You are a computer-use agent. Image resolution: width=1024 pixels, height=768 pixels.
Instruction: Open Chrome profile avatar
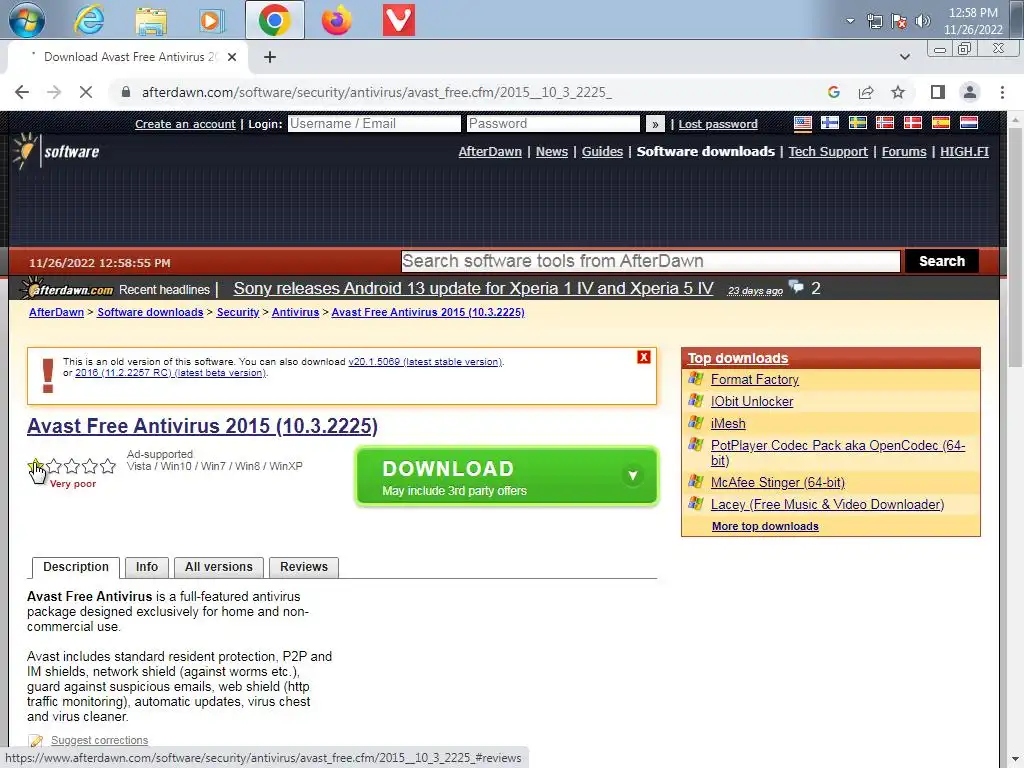click(970, 92)
